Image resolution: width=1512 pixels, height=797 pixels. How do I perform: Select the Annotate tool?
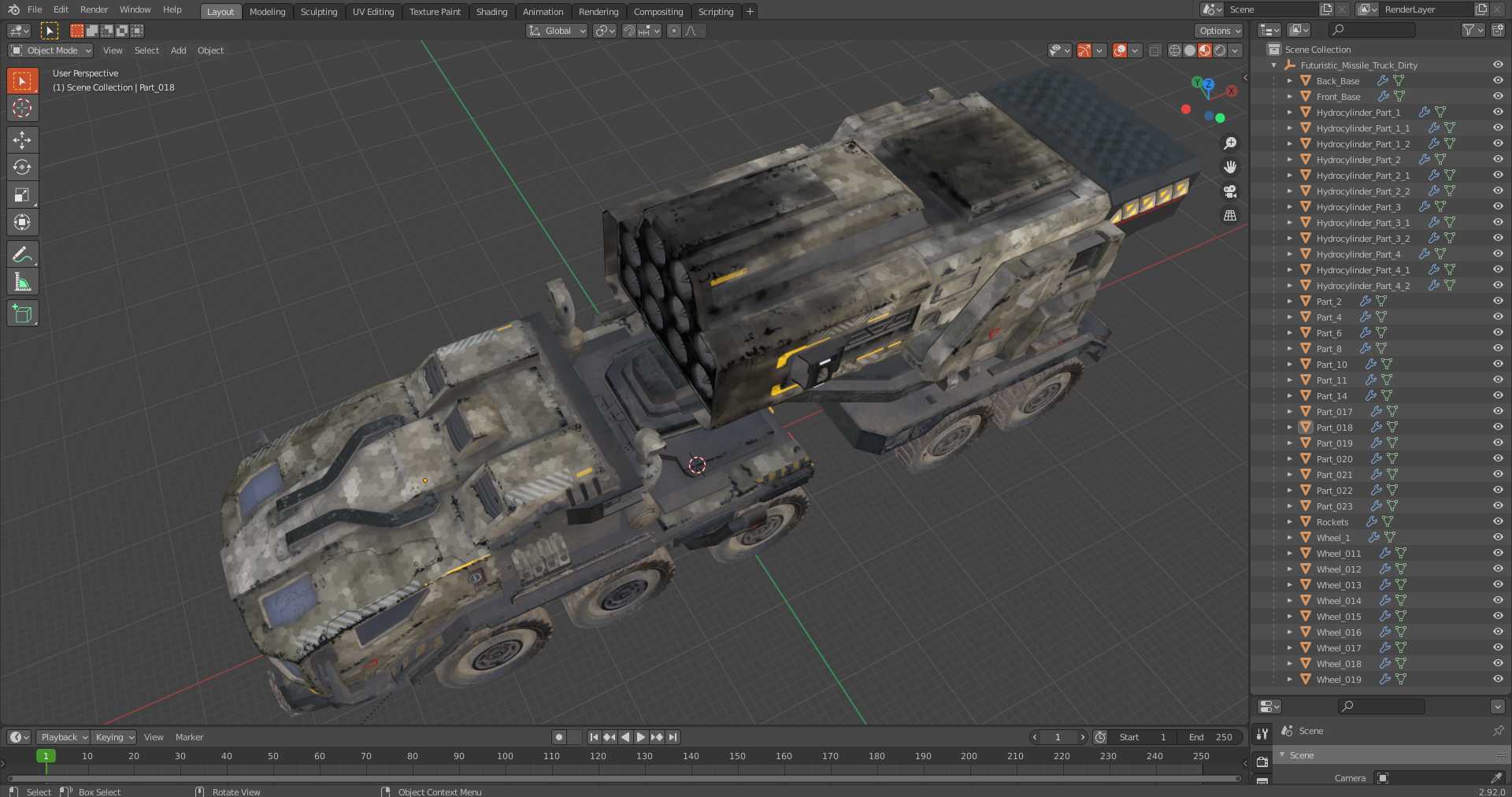pyautogui.click(x=22, y=254)
